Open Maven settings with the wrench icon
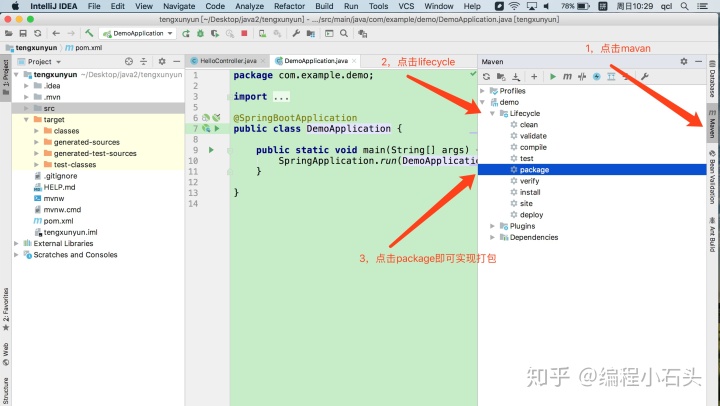720x406 pixels. tap(645, 77)
